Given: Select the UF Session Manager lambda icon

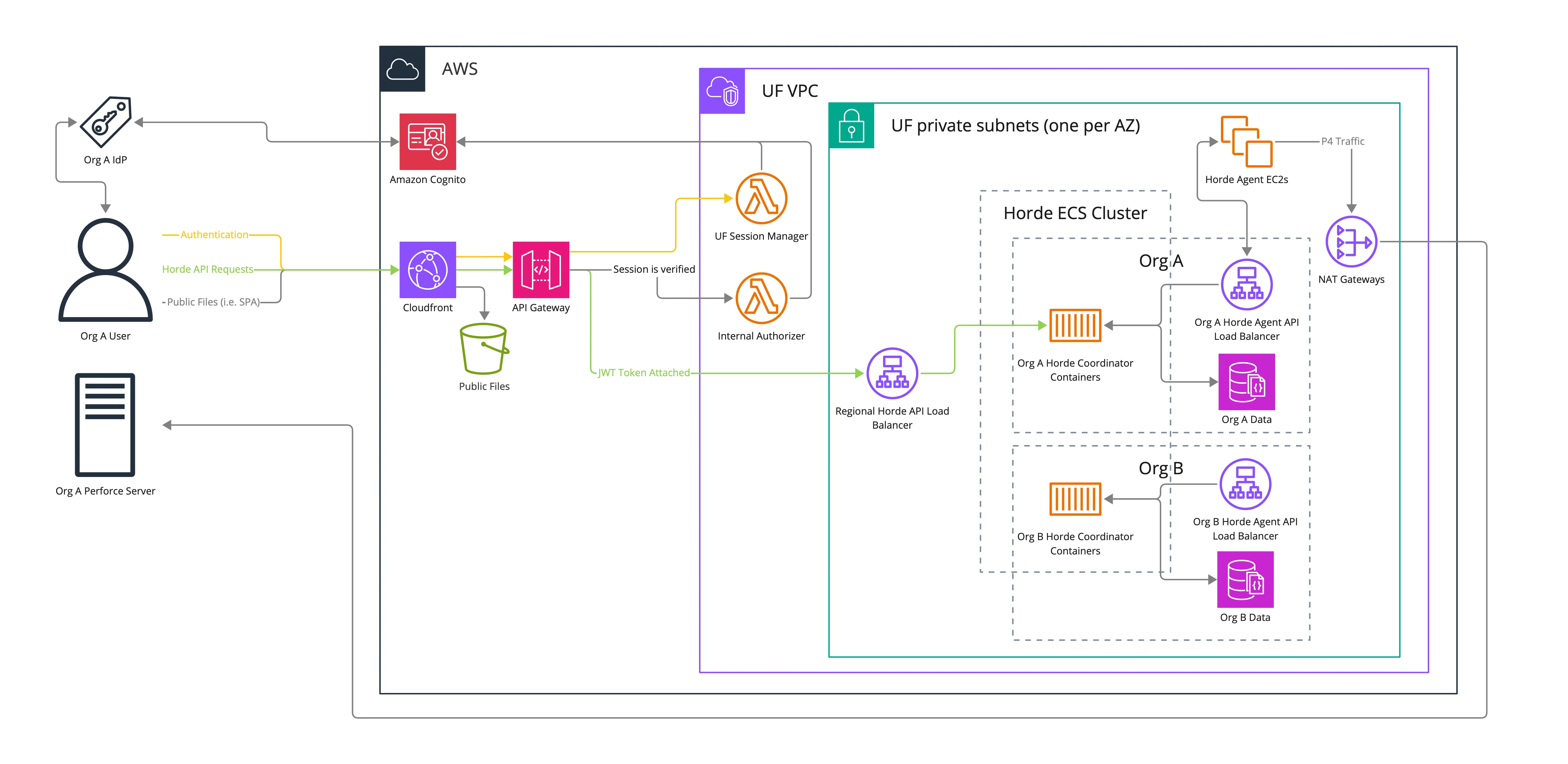Looking at the screenshot, I should point(761,199).
